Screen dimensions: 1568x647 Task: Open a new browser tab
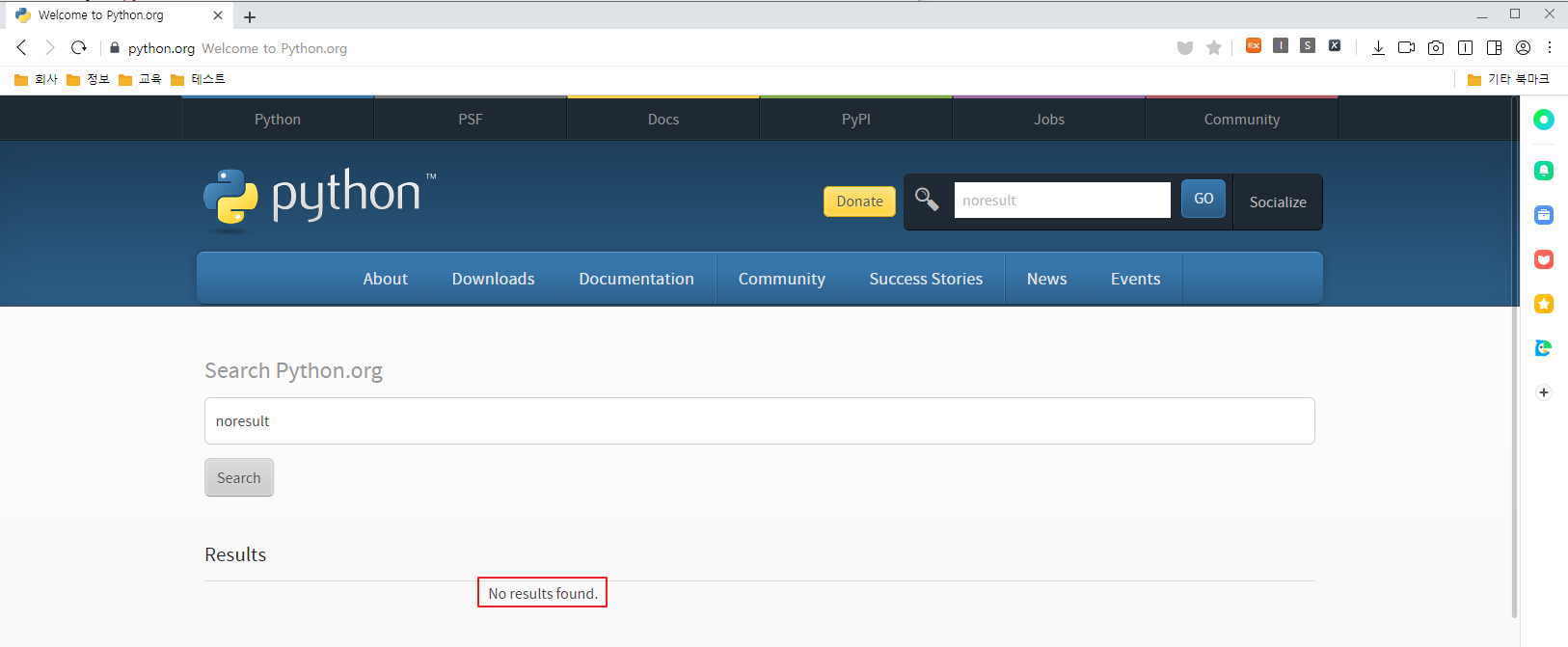point(250,16)
